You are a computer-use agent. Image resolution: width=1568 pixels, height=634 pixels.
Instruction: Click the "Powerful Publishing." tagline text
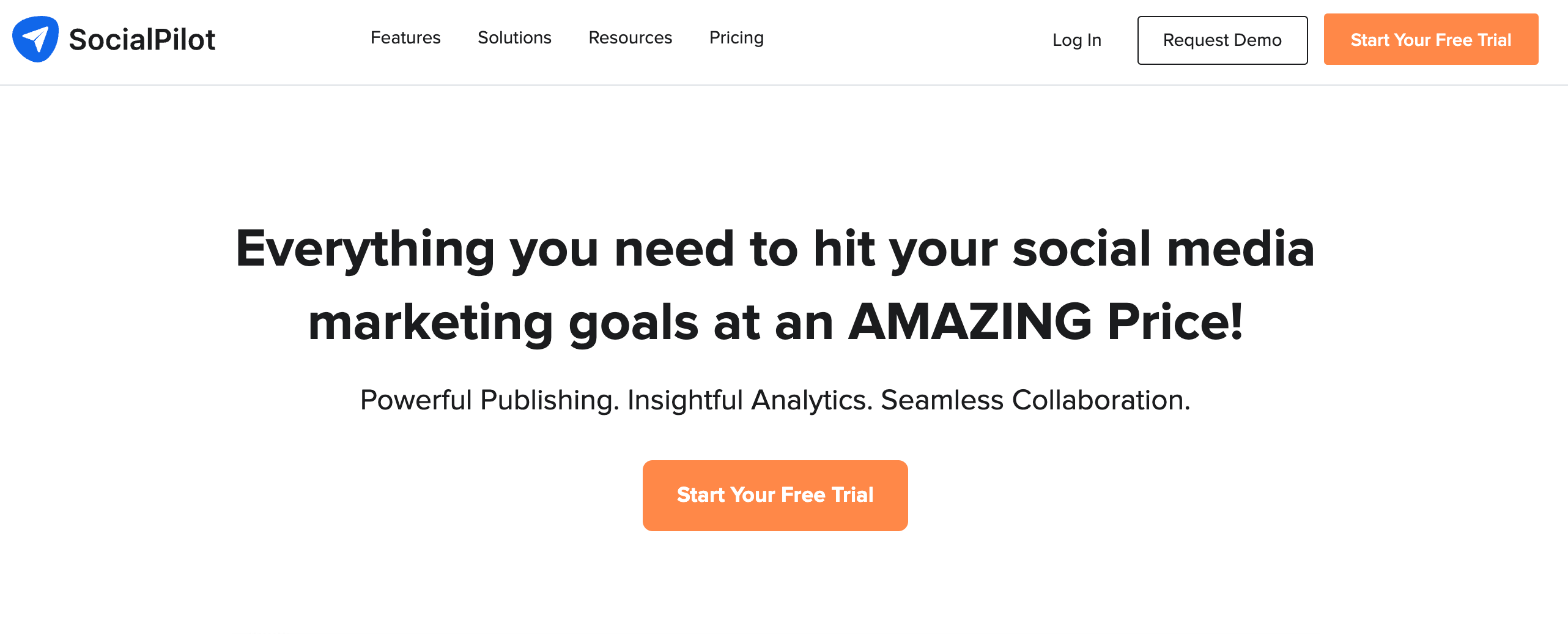click(489, 400)
